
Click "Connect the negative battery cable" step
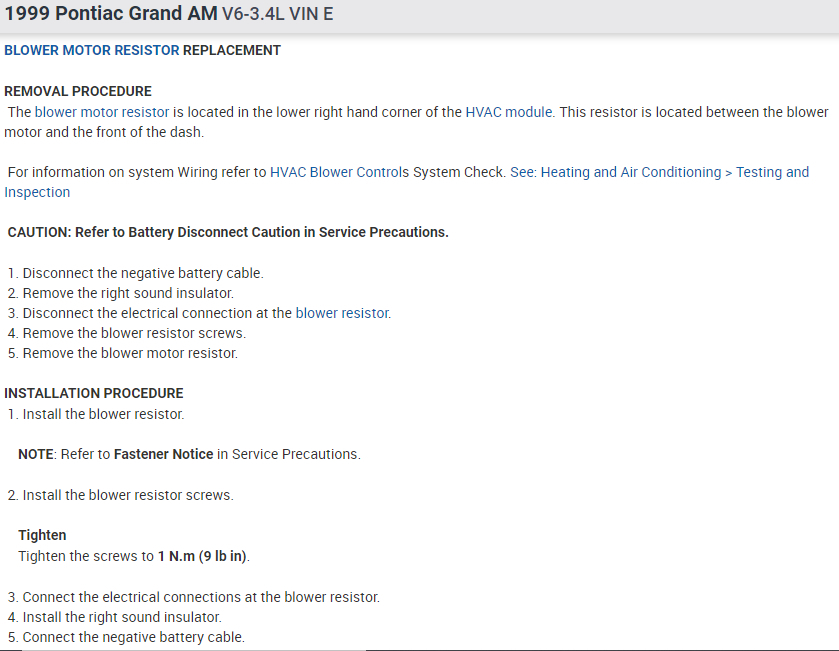133,637
